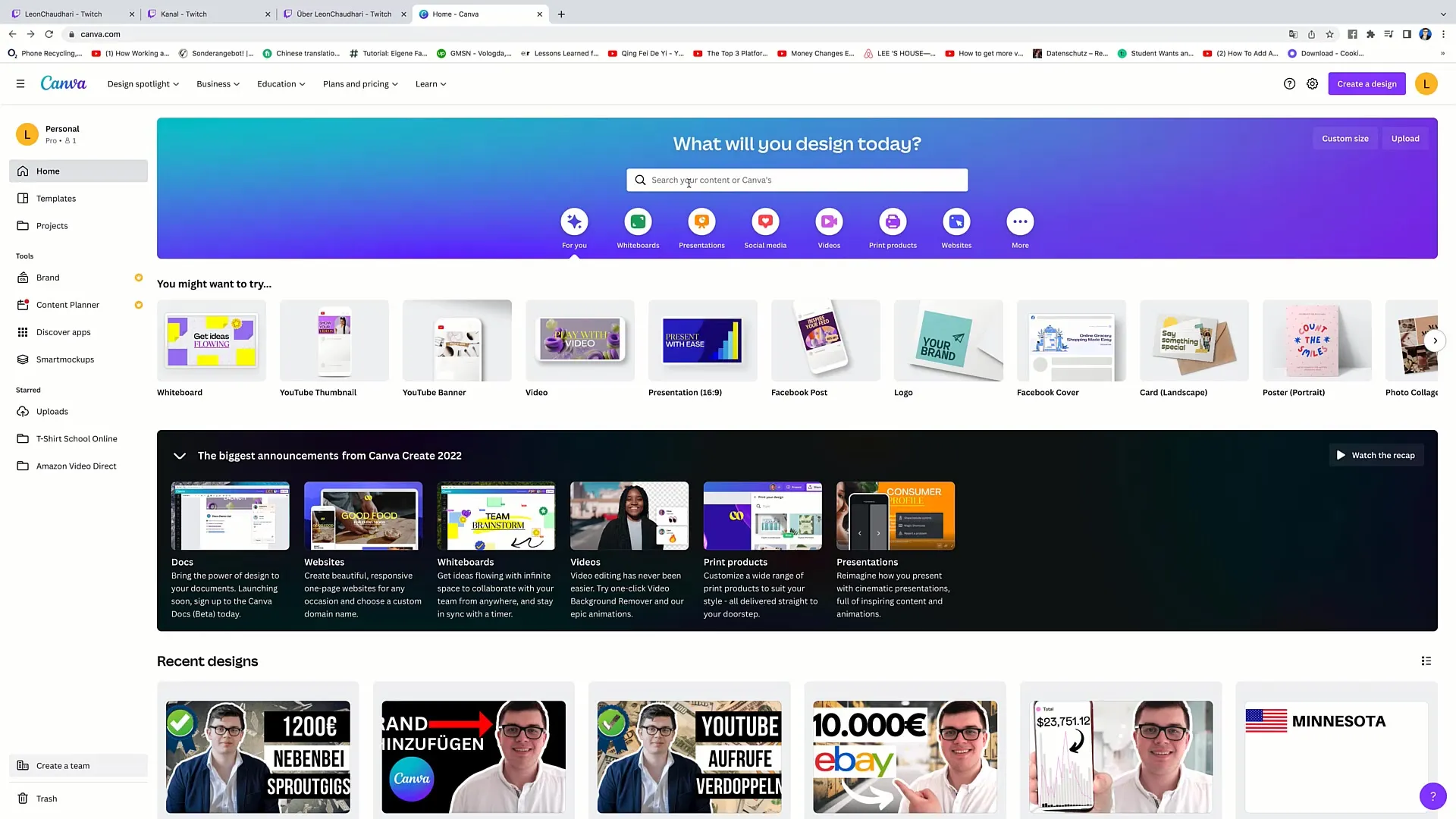1456x819 pixels.
Task: Click the browser back arrow
Action: point(12,34)
